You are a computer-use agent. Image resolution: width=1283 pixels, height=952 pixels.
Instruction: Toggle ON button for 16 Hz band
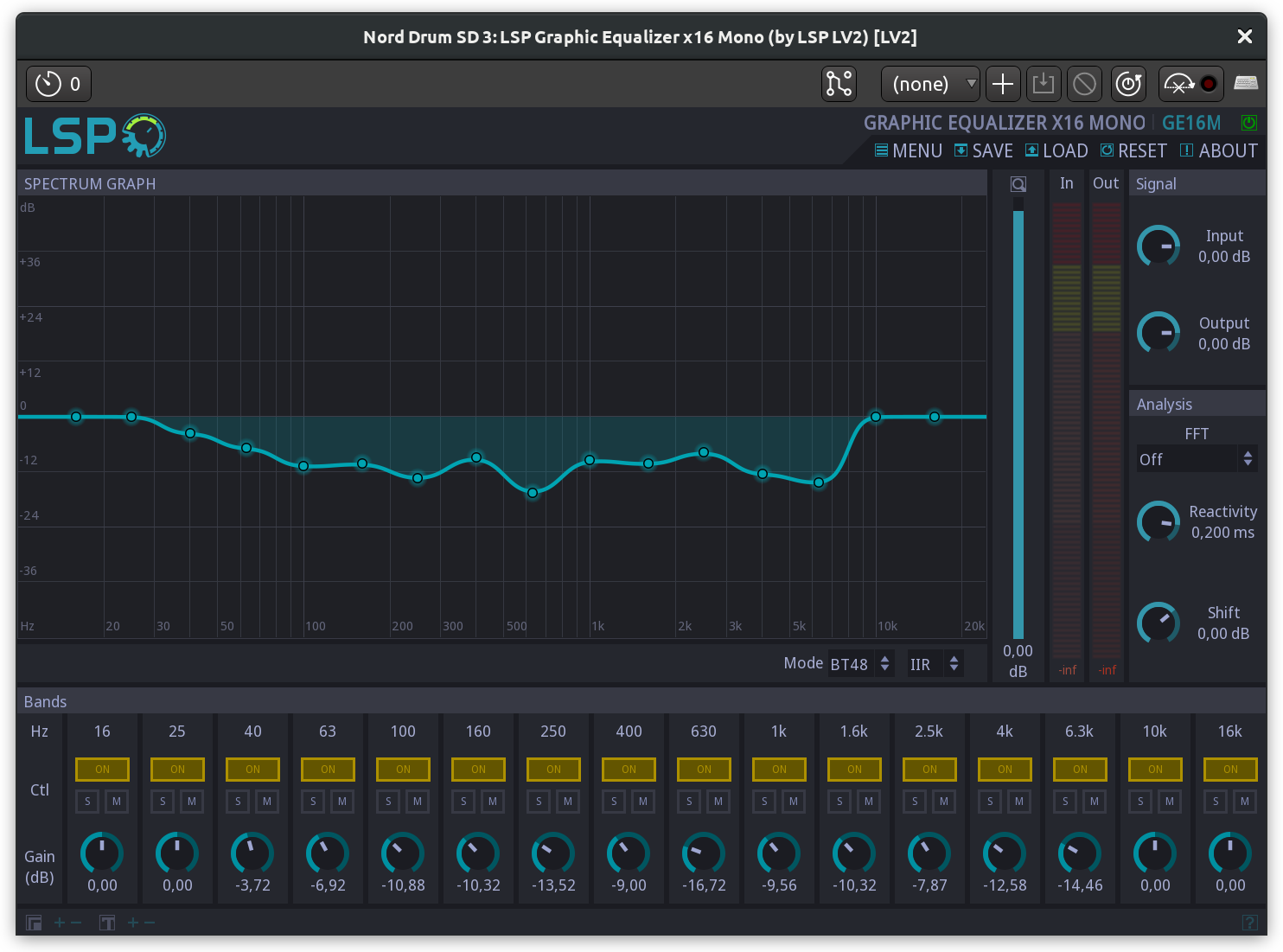102,769
